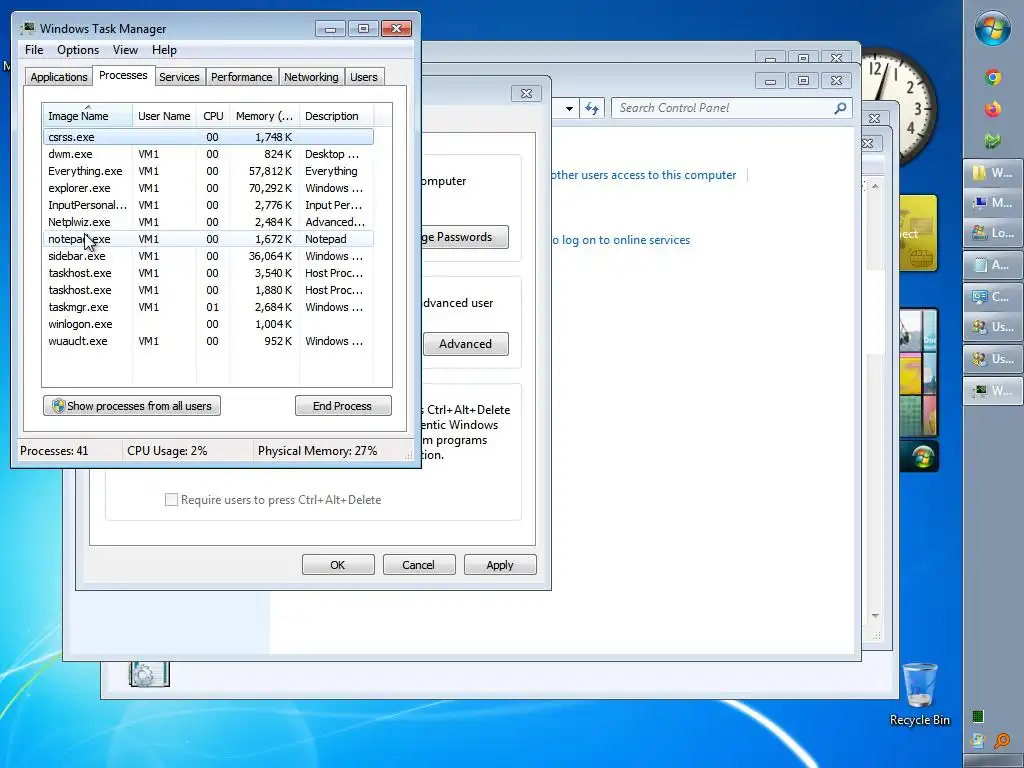1024x768 pixels.
Task: Sort processes by Description column header
Action: pyautogui.click(x=336, y=116)
